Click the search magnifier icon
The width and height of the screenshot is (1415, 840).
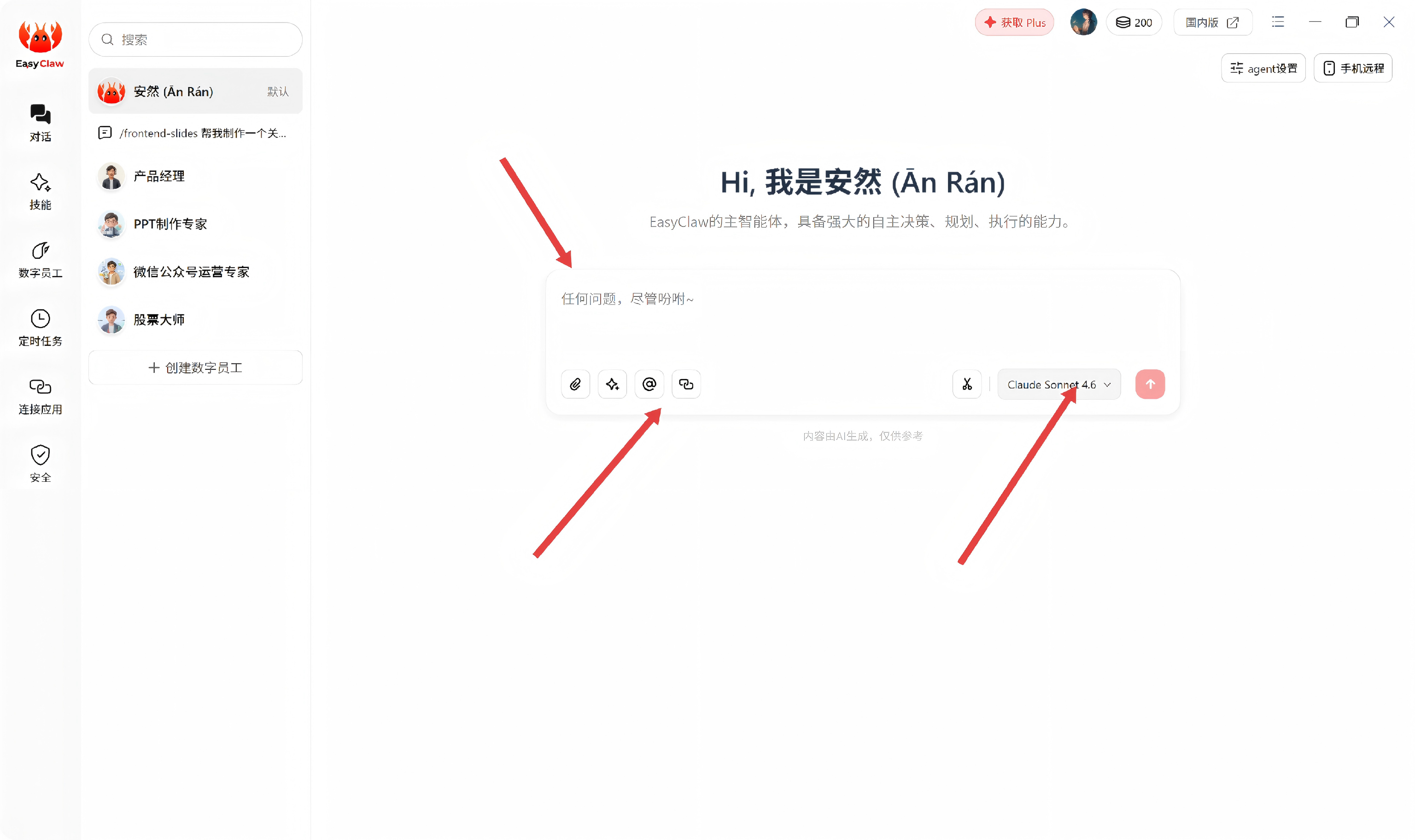107,40
